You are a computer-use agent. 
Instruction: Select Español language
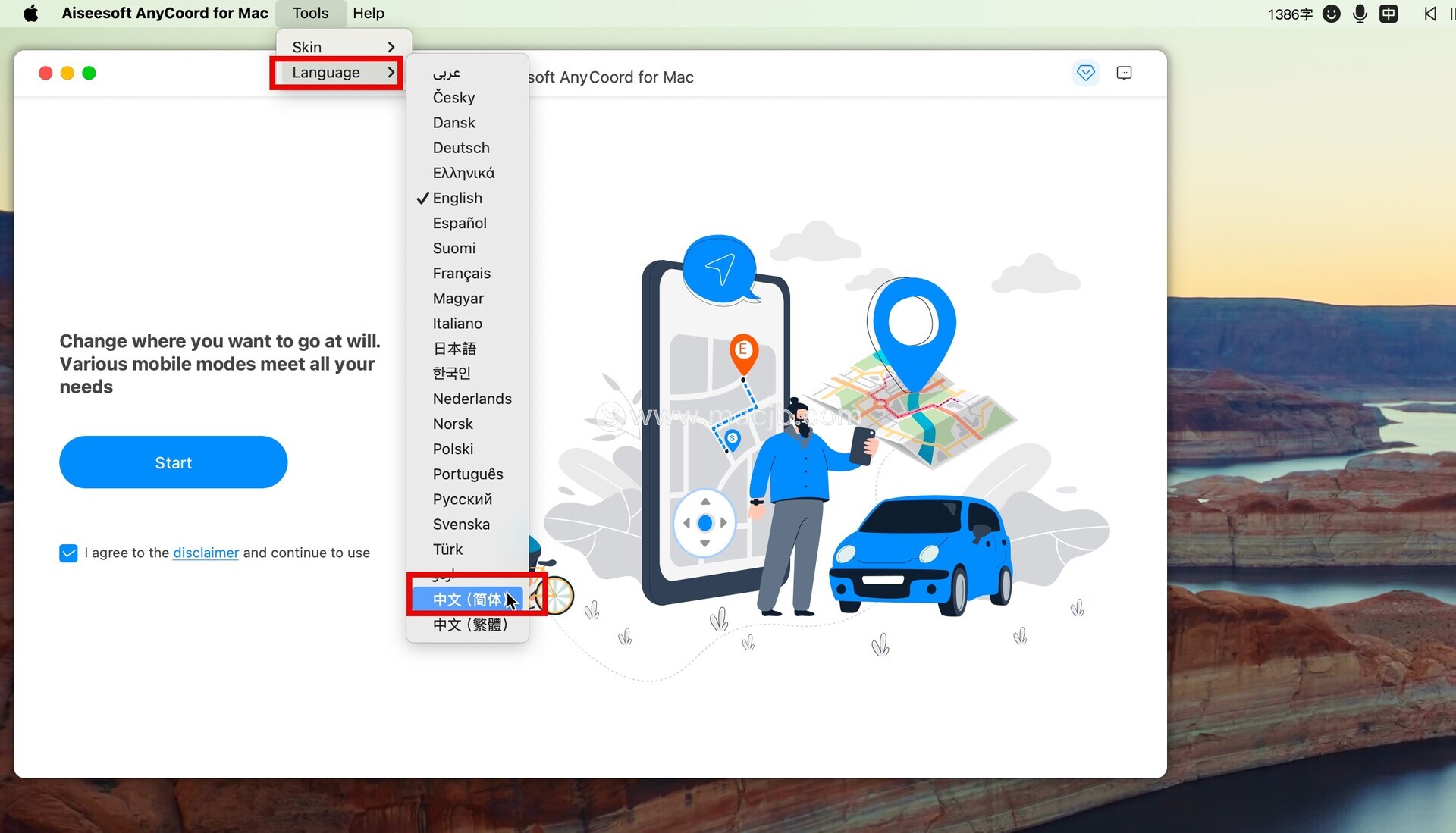(x=467, y=223)
